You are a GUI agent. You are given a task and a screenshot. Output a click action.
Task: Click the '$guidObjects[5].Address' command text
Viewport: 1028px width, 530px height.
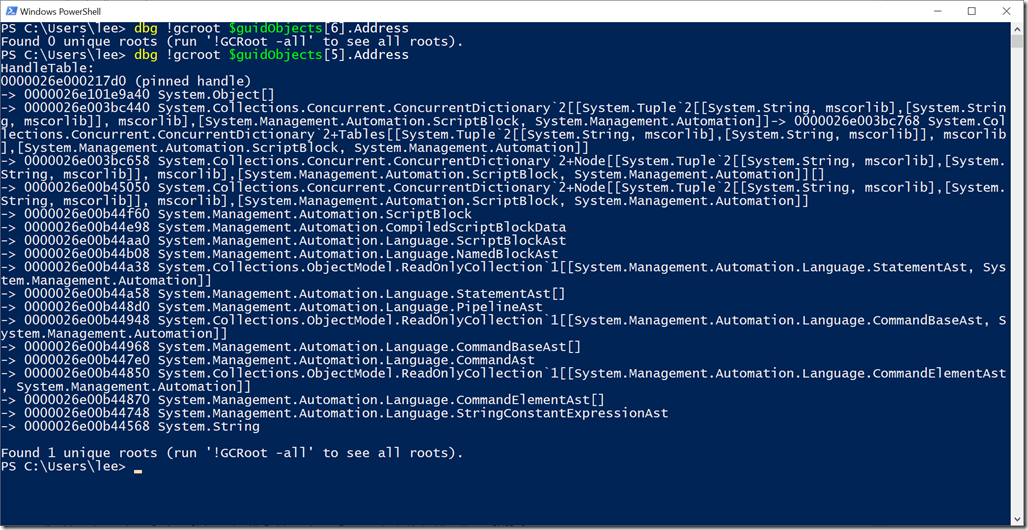point(319,55)
